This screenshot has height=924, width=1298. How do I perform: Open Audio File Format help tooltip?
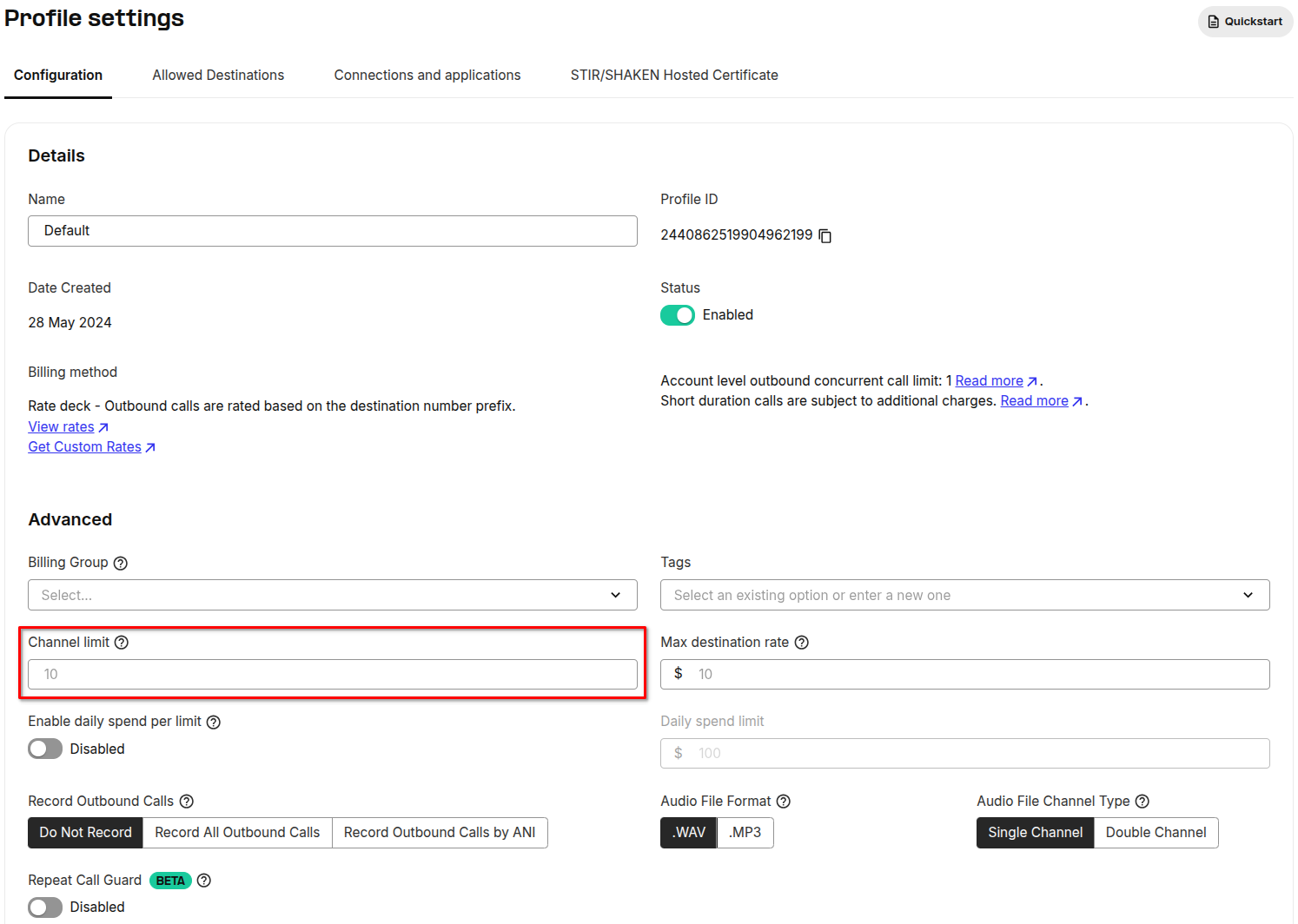click(783, 802)
